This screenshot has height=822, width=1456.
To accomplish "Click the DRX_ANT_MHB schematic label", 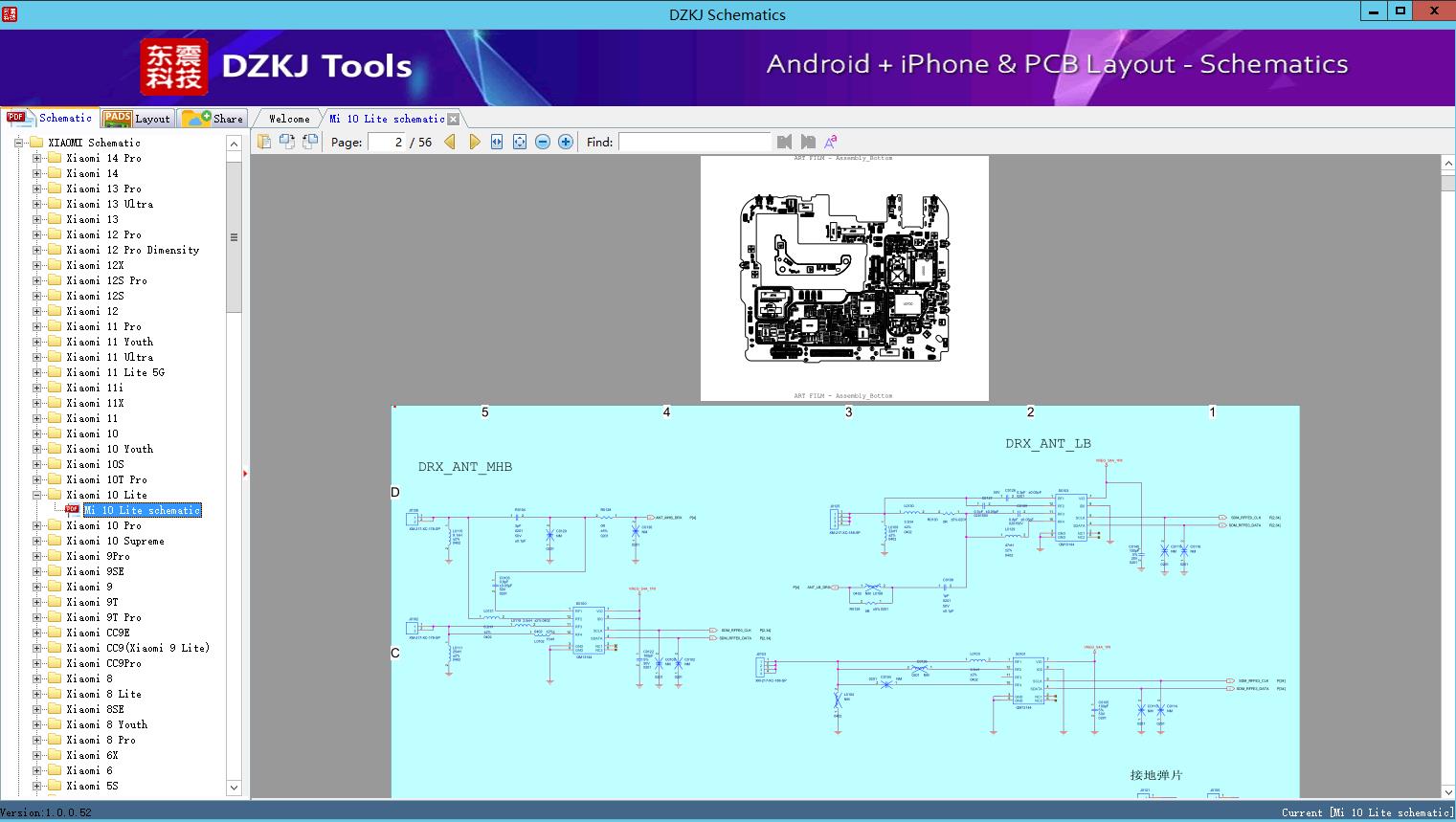I will (x=465, y=467).
